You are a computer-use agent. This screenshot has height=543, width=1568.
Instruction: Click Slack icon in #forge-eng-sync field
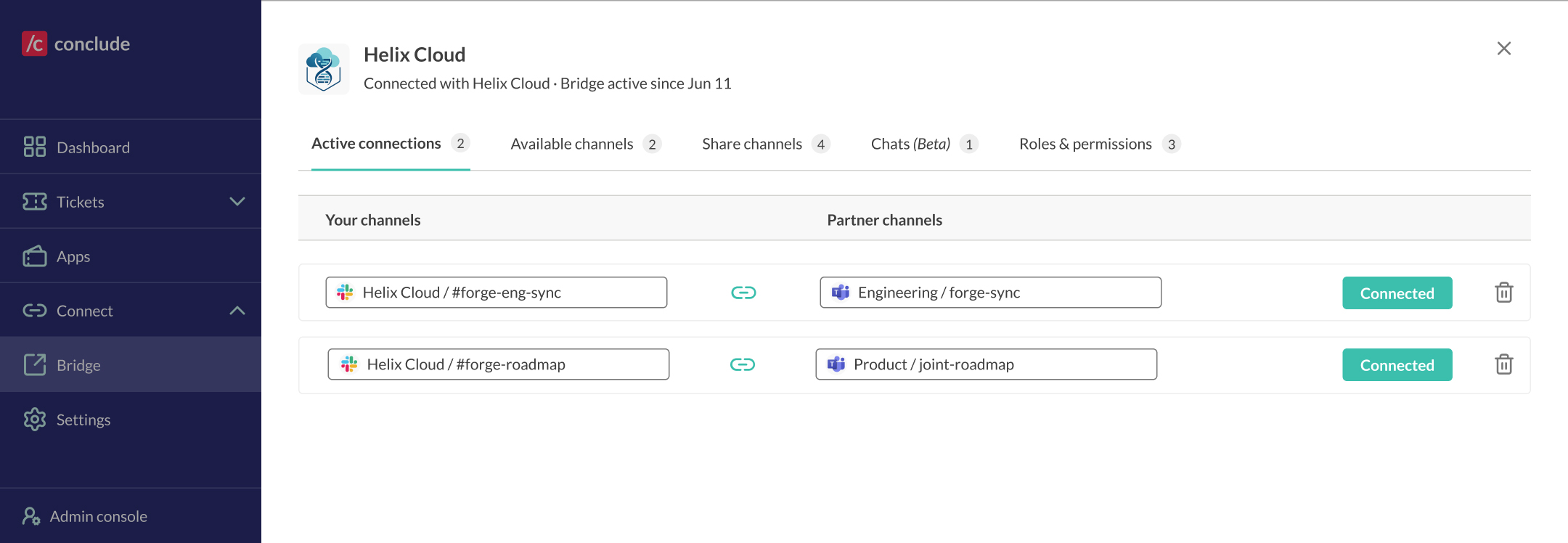(345, 292)
